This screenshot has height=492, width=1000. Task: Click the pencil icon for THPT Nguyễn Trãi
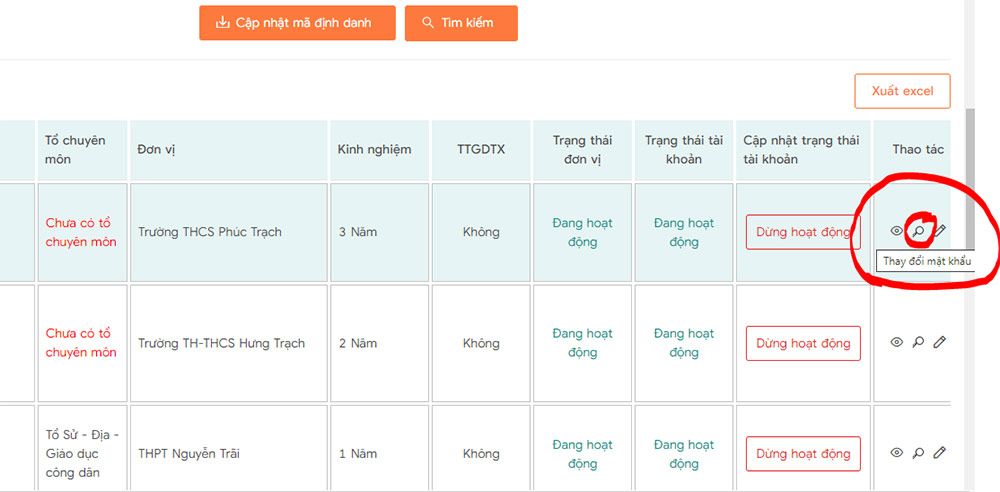pos(939,453)
